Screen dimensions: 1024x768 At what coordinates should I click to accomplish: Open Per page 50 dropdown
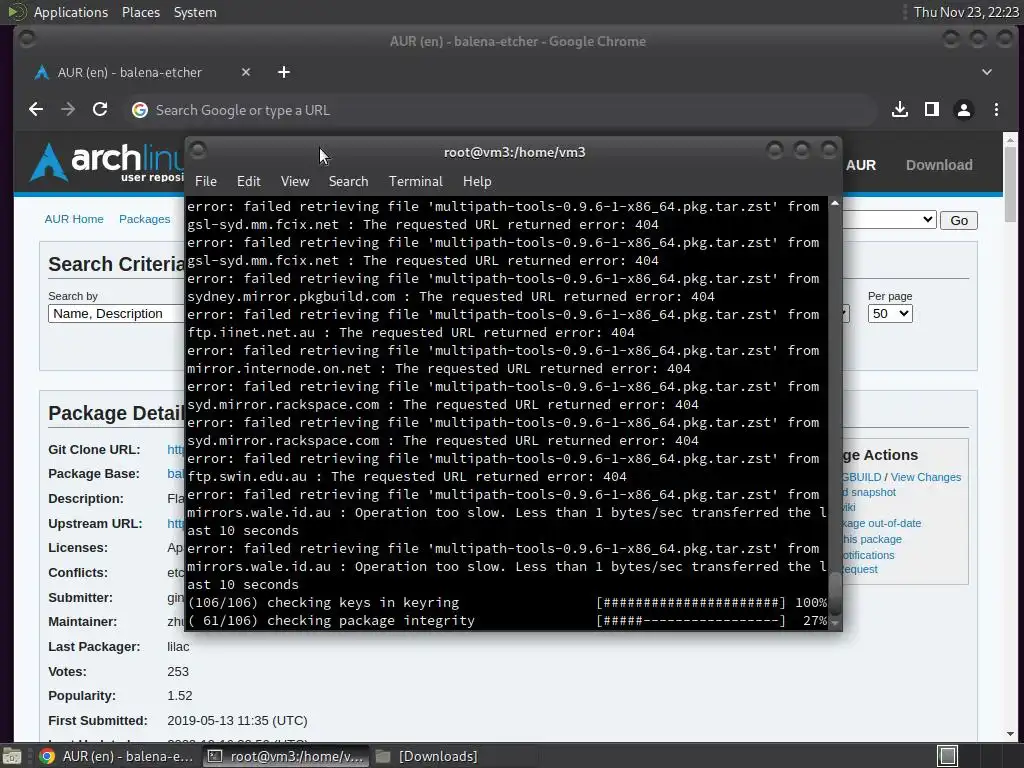pos(890,313)
